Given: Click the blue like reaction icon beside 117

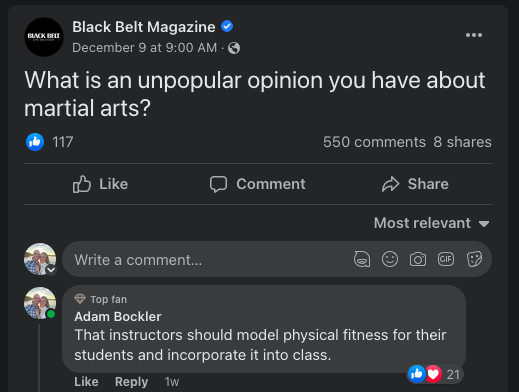Looking at the screenshot, I should (35, 142).
